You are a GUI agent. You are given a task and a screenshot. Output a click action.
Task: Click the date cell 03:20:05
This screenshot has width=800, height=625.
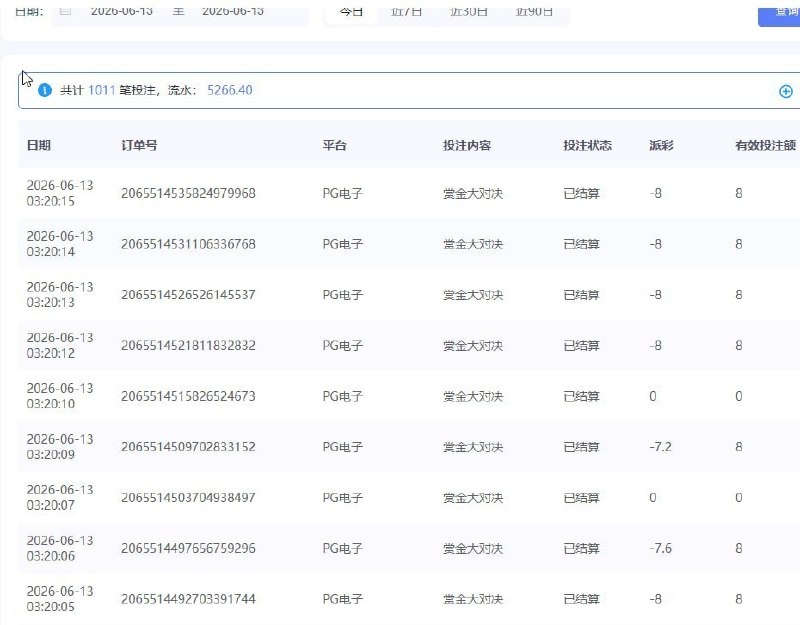[x=60, y=599]
